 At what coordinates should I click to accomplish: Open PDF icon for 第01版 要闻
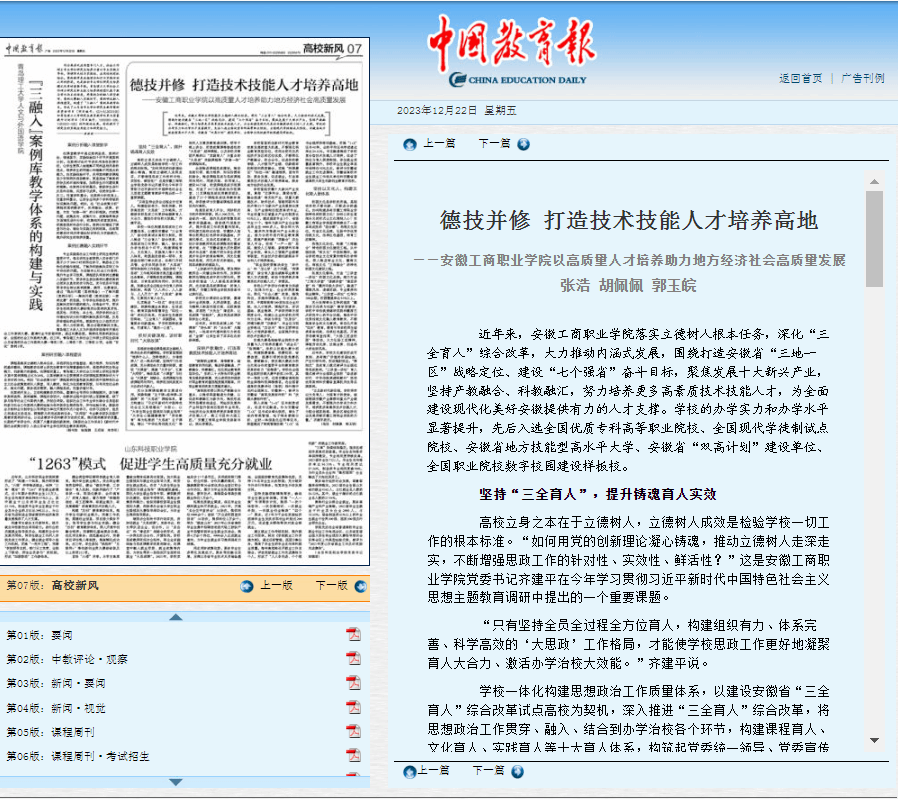click(353, 635)
